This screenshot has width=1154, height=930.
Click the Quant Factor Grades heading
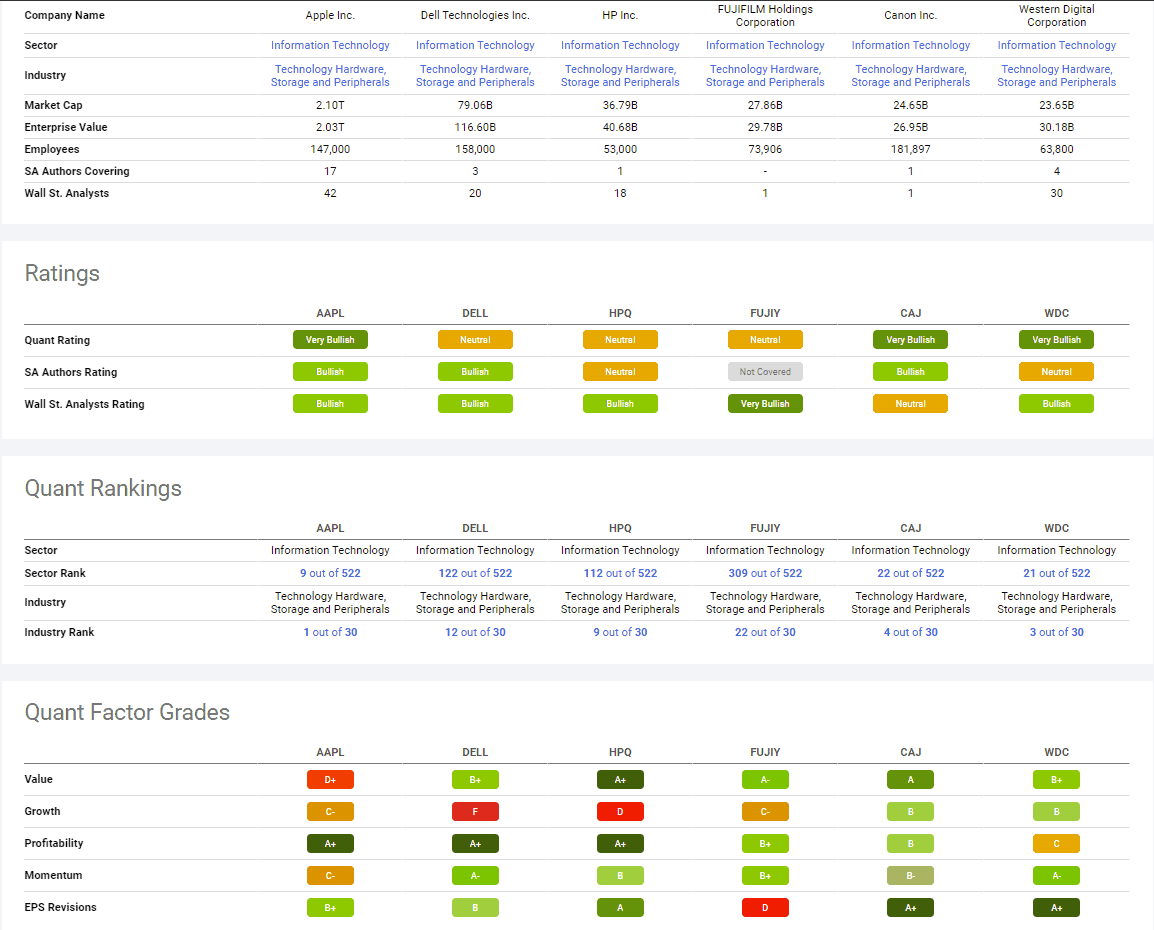coord(127,712)
